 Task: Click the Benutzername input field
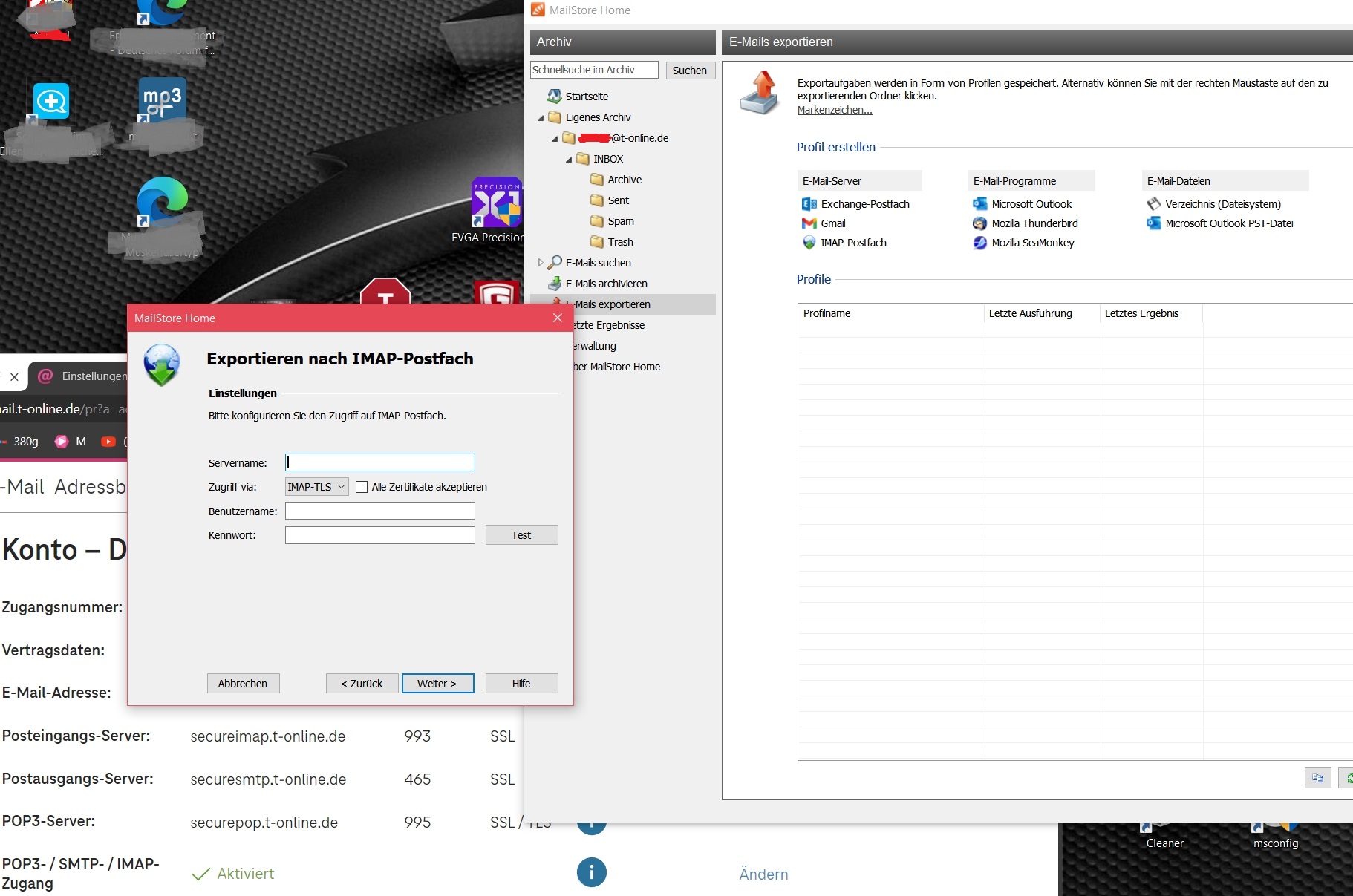(380, 511)
